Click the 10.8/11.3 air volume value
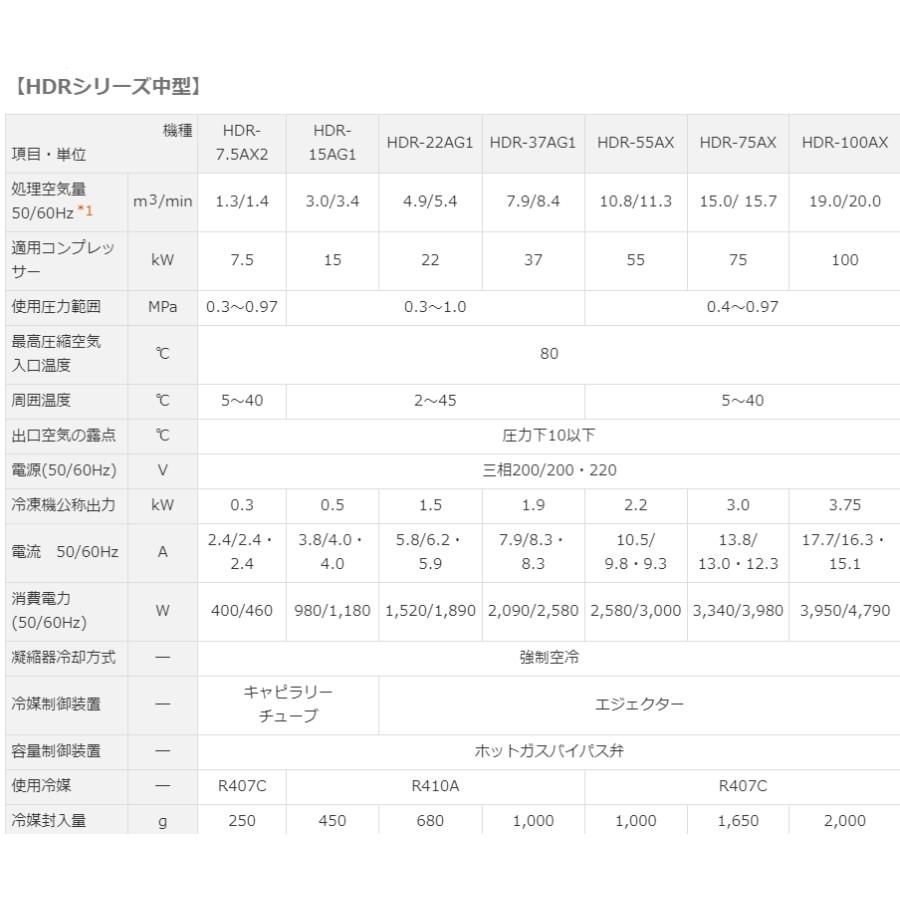 (635, 201)
